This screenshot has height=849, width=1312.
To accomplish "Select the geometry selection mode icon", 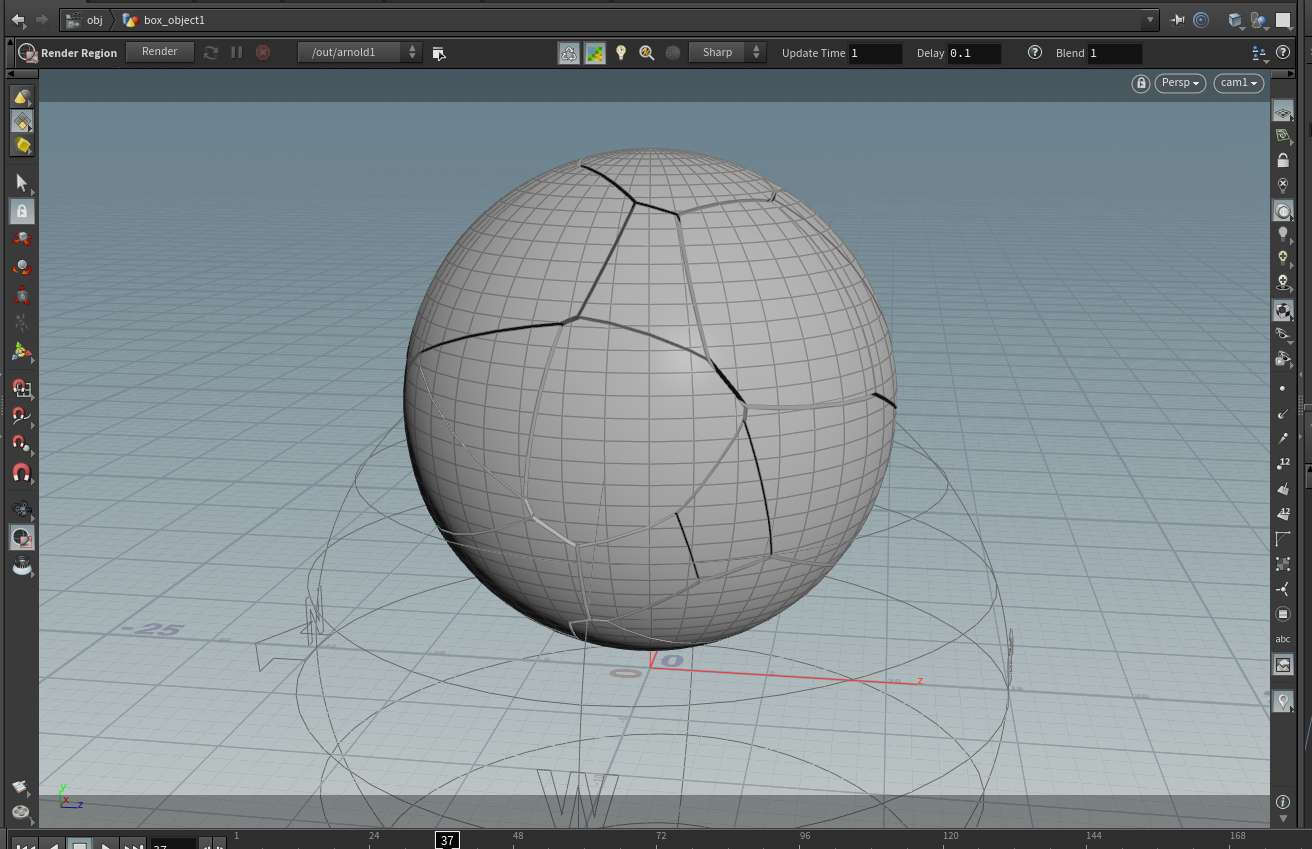I will [22, 121].
